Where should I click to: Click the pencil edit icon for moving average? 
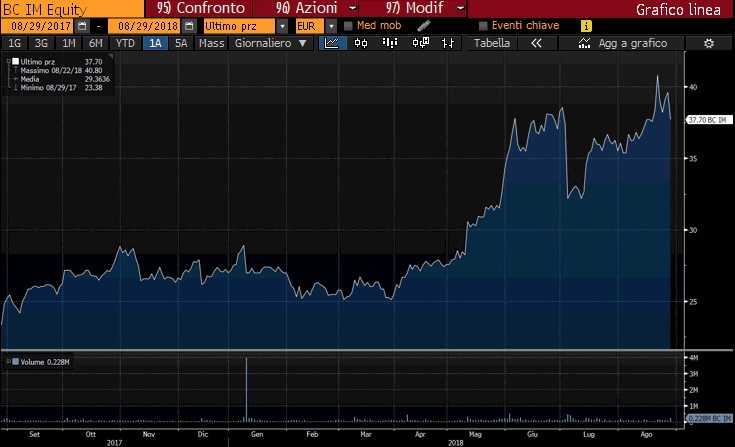coord(424,25)
